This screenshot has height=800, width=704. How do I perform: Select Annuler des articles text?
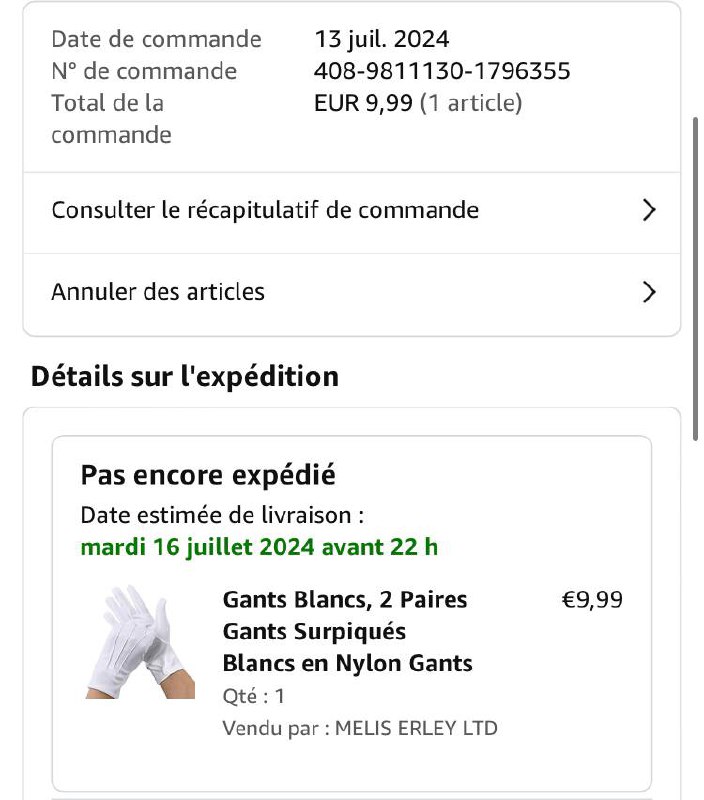[x=158, y=292]
